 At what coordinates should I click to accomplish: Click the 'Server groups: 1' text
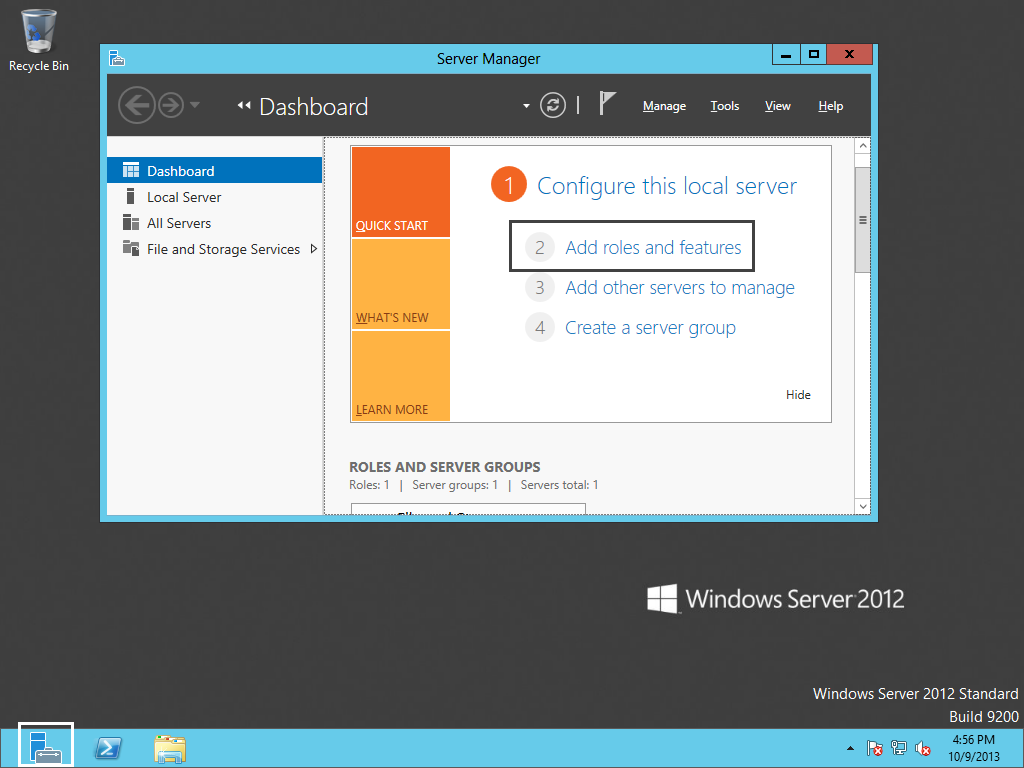coord(455,485)
